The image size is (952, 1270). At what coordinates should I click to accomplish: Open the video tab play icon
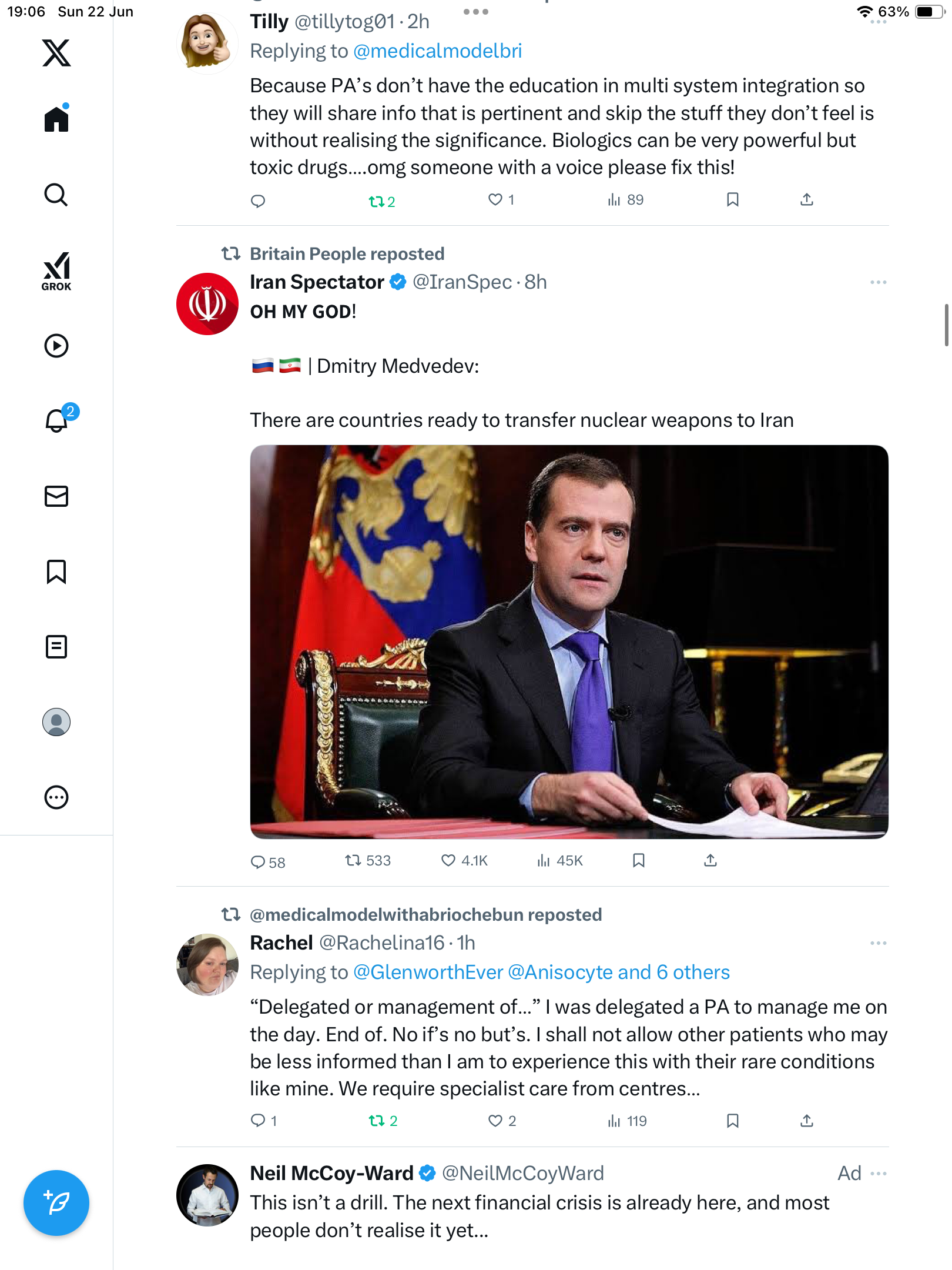[56, 346]
